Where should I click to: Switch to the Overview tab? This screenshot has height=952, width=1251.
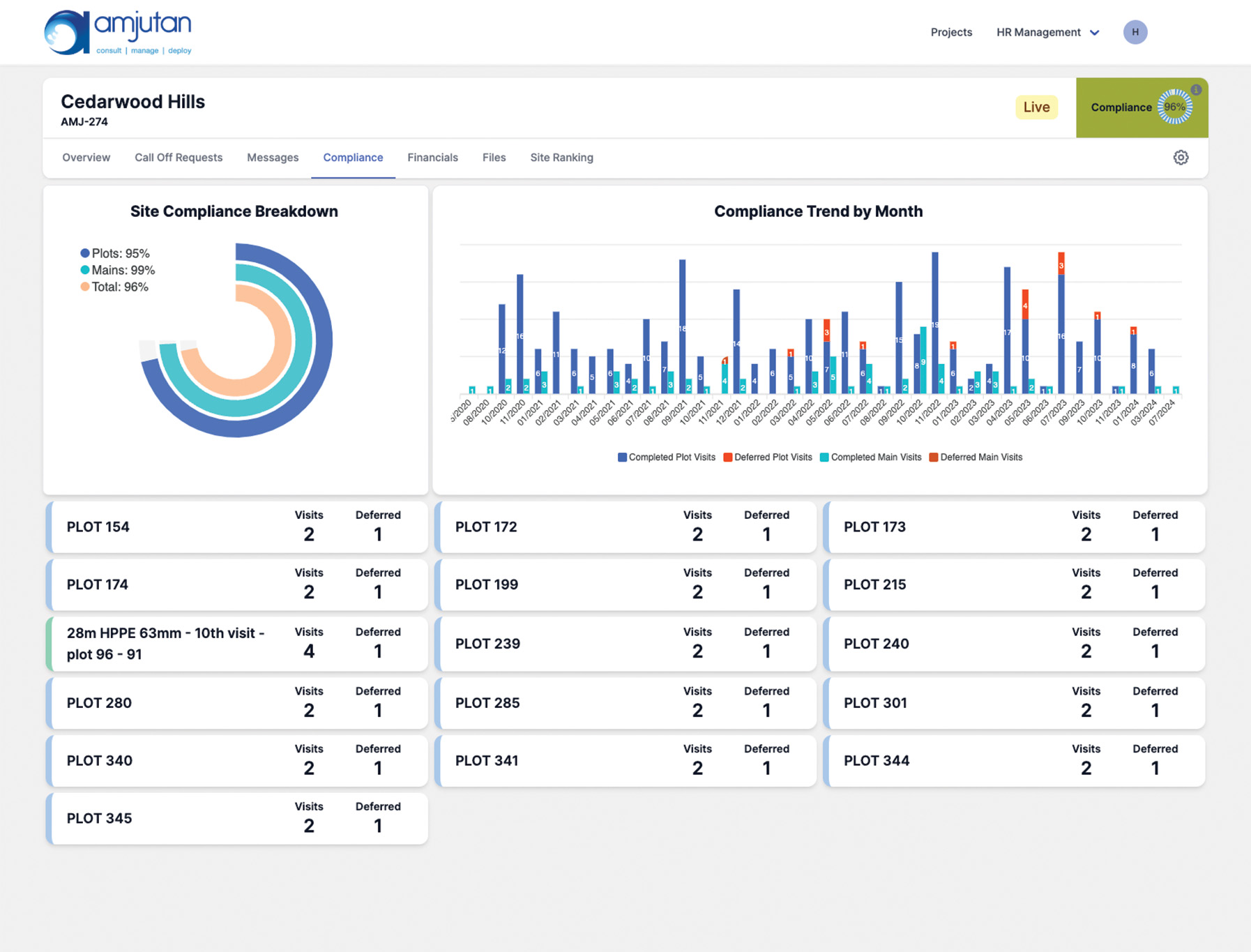86,158
